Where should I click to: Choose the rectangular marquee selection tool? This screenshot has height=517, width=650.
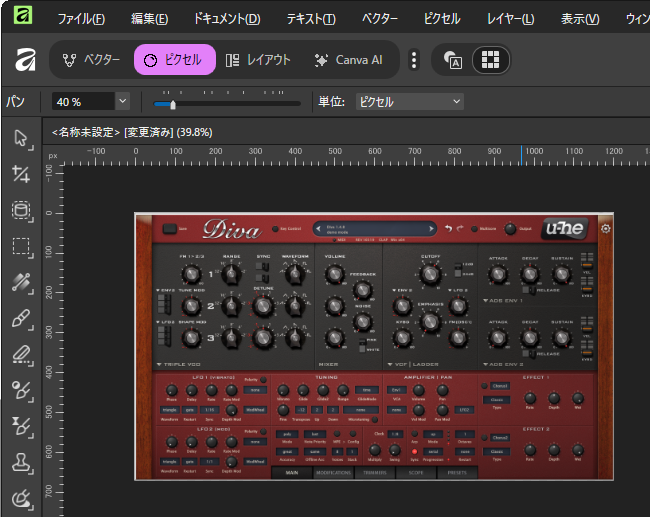click(x=20, y=246)
